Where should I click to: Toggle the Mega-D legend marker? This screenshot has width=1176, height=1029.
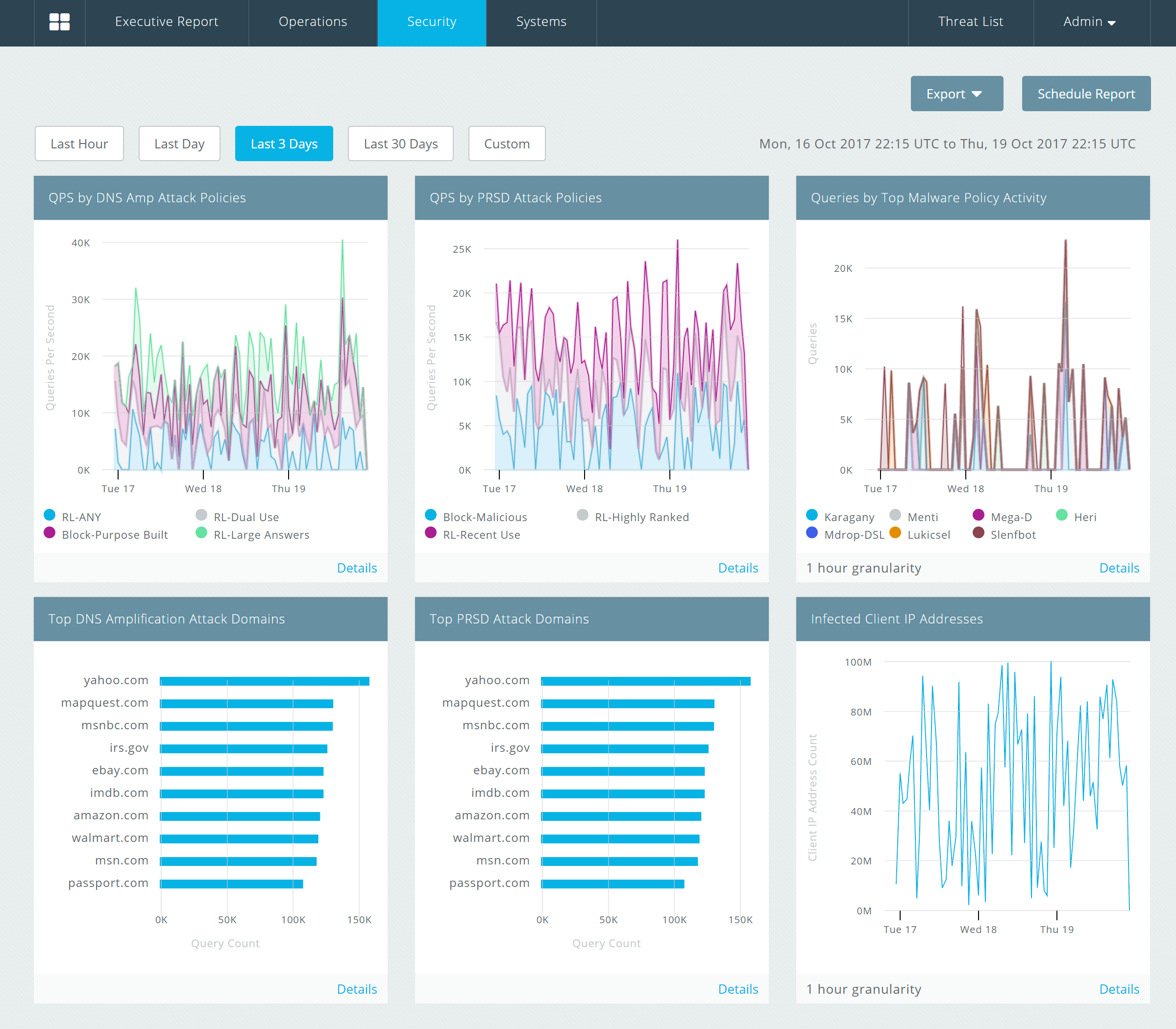tap(979, 515)
